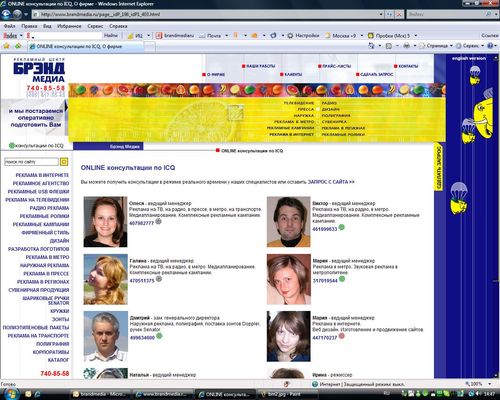Click the ICQ status icon next to 470511375
500x400 pixels.
coord(159,279)
